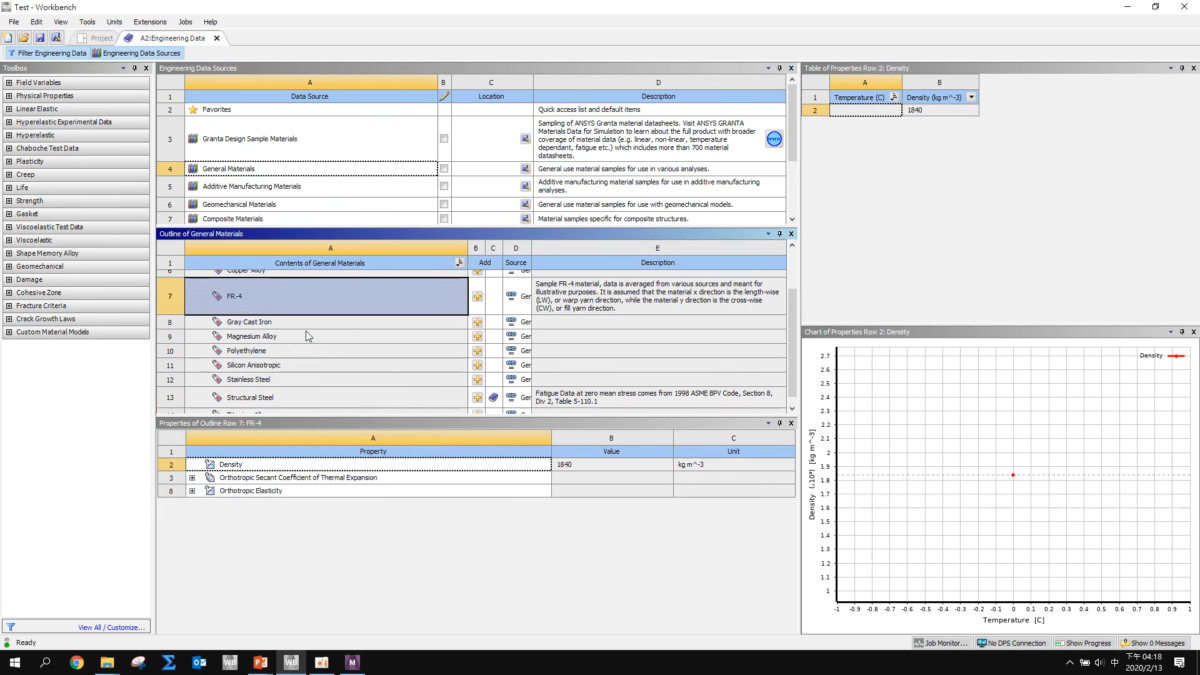Select the Stainless Steel material row
1200x675 pixels.
[x=327, y=380]
